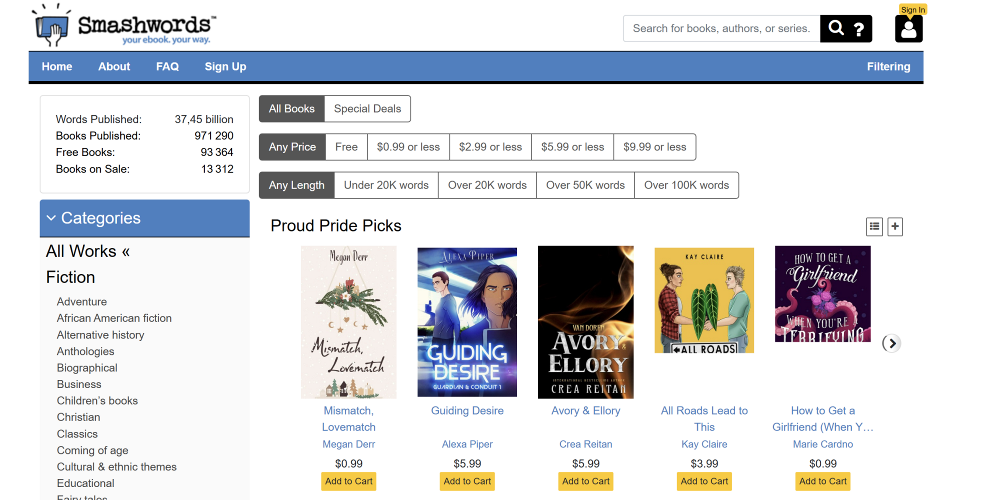Add Mismatch, Lovematch to cart
This screenshot has width=1000, height=500.
(x=349, y=482)
